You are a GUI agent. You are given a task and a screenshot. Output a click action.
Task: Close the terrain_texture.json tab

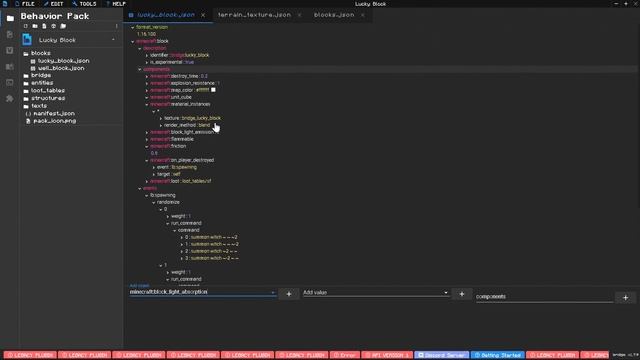(x=299, y=15)
